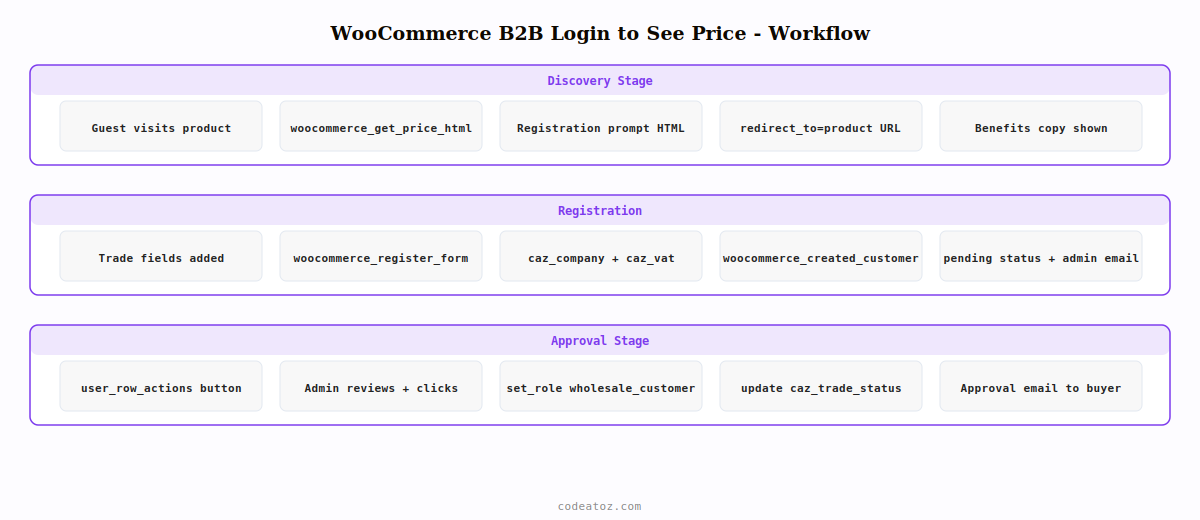The height and width of the screenshot is (520, 1200).
Task: Click the 'Benefits copy shown' card
Action: [x=1041, y=126]
